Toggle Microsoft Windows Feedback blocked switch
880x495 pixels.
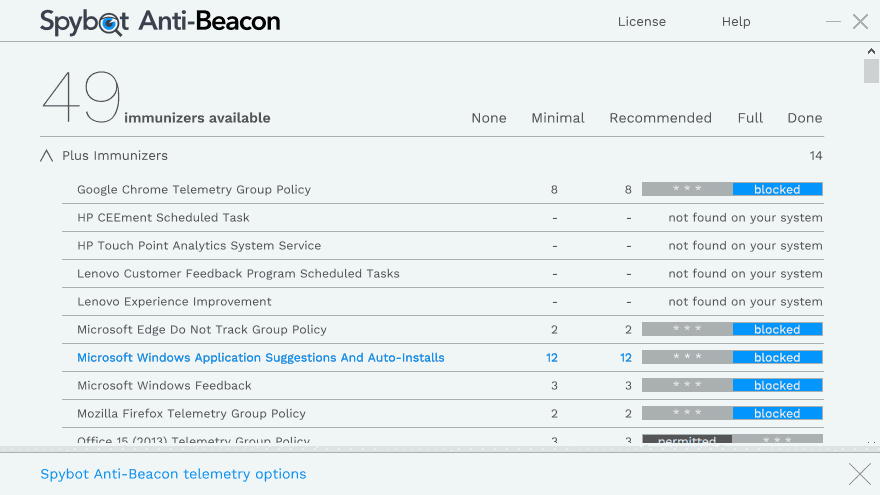point(732,385)
